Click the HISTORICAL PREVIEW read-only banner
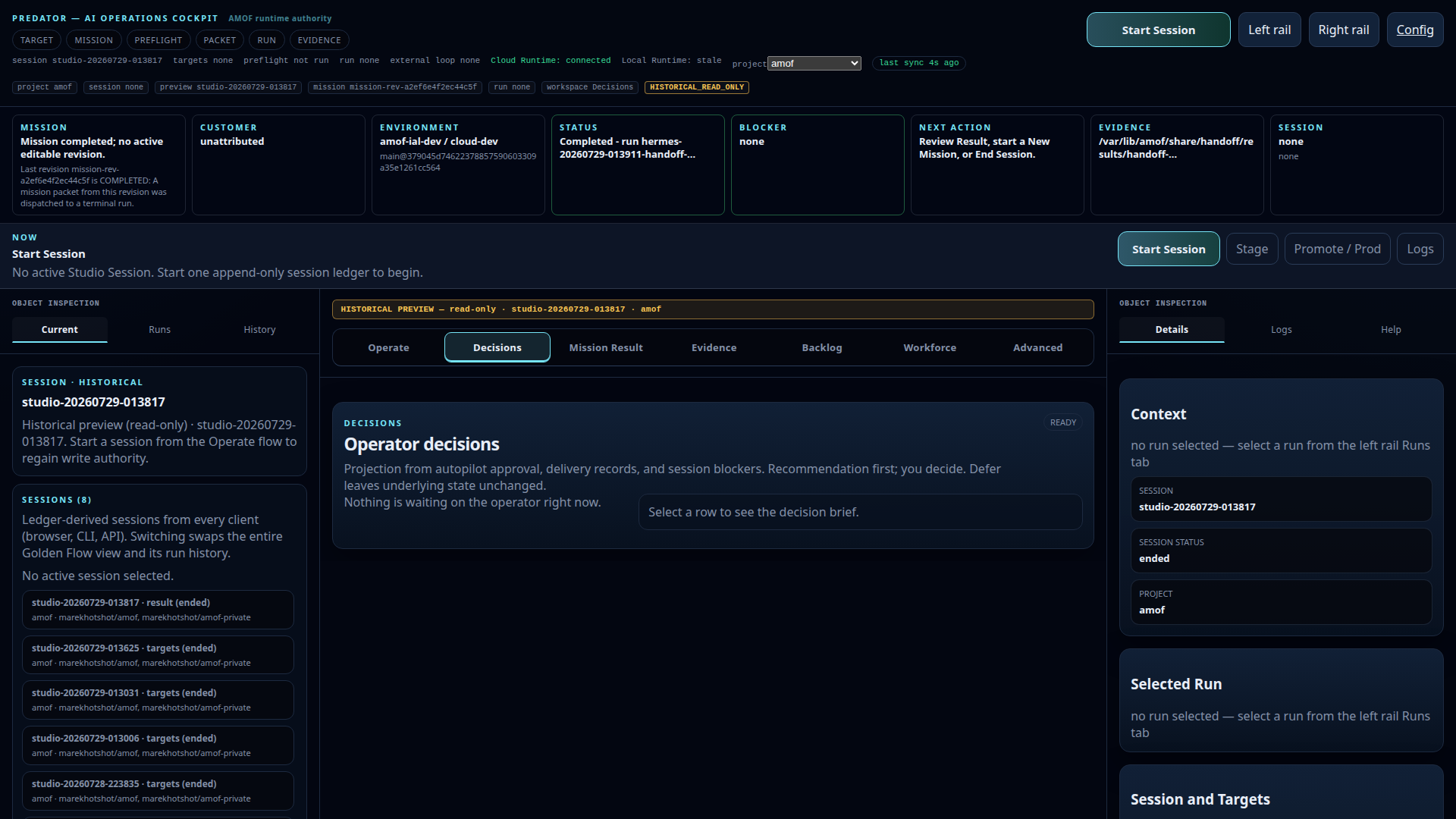Viewport: 1456px width, 819px height. point(713,309)
